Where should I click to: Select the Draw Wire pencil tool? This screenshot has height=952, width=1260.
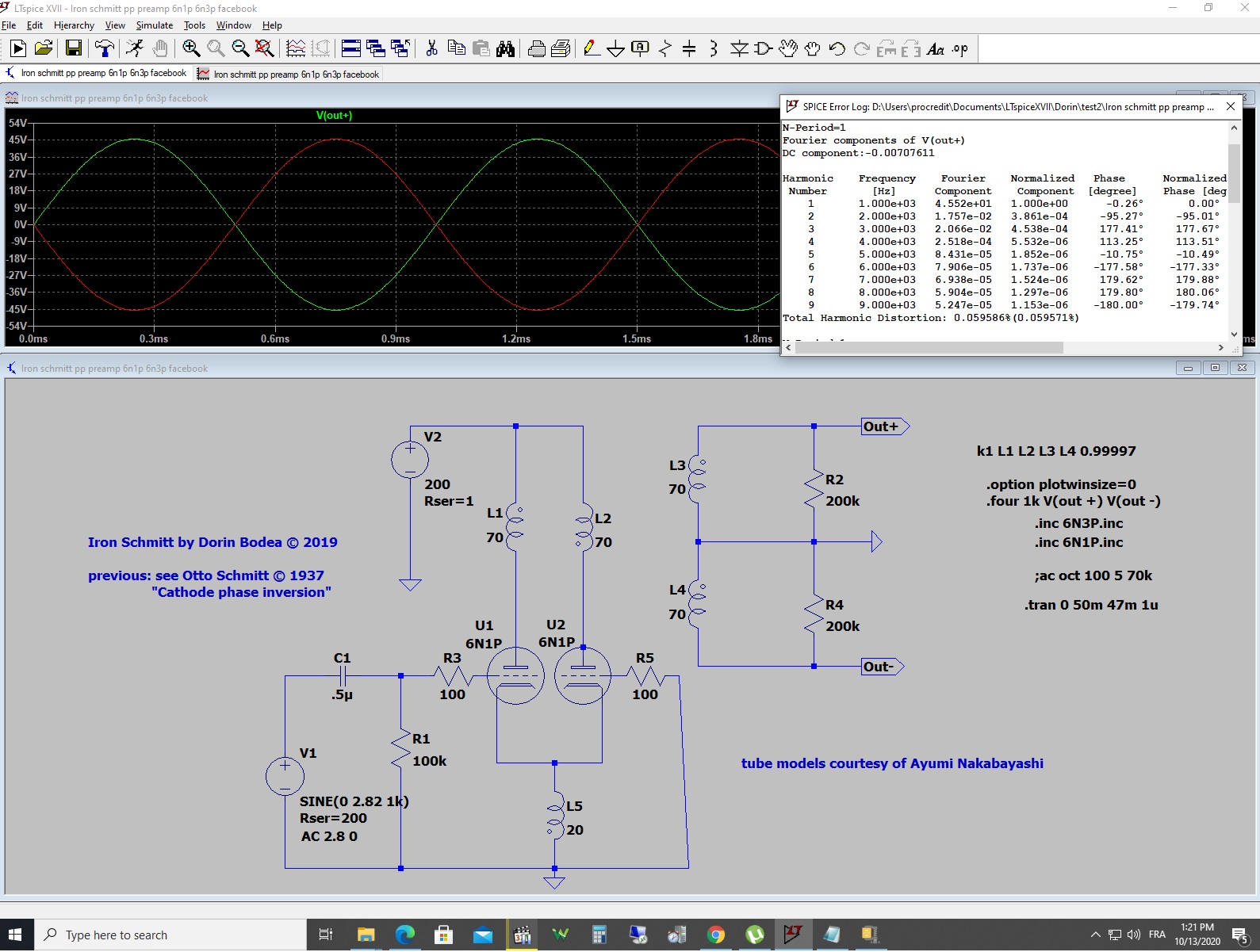591,49
